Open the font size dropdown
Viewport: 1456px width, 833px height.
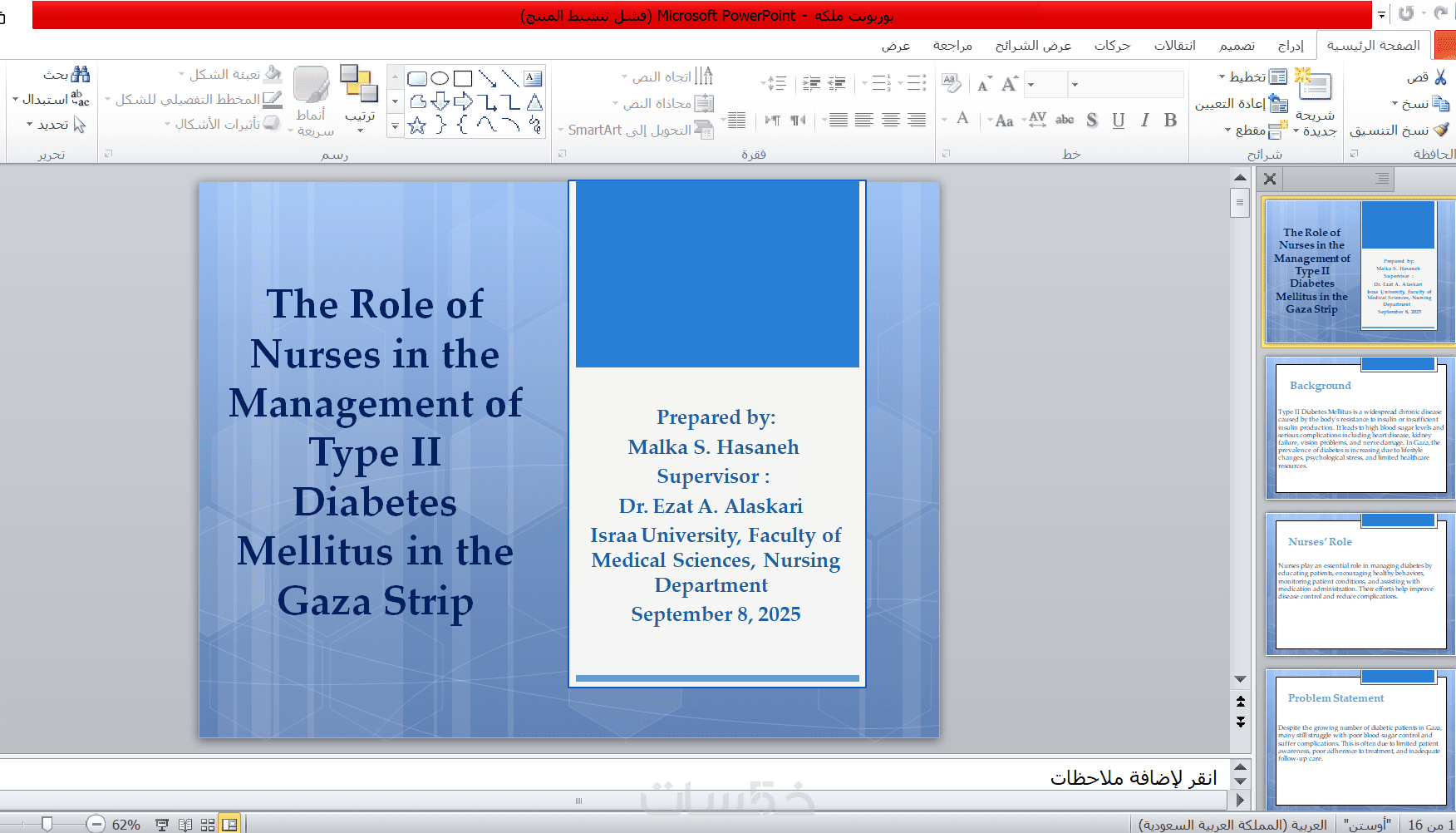(x=1031, y=85)
